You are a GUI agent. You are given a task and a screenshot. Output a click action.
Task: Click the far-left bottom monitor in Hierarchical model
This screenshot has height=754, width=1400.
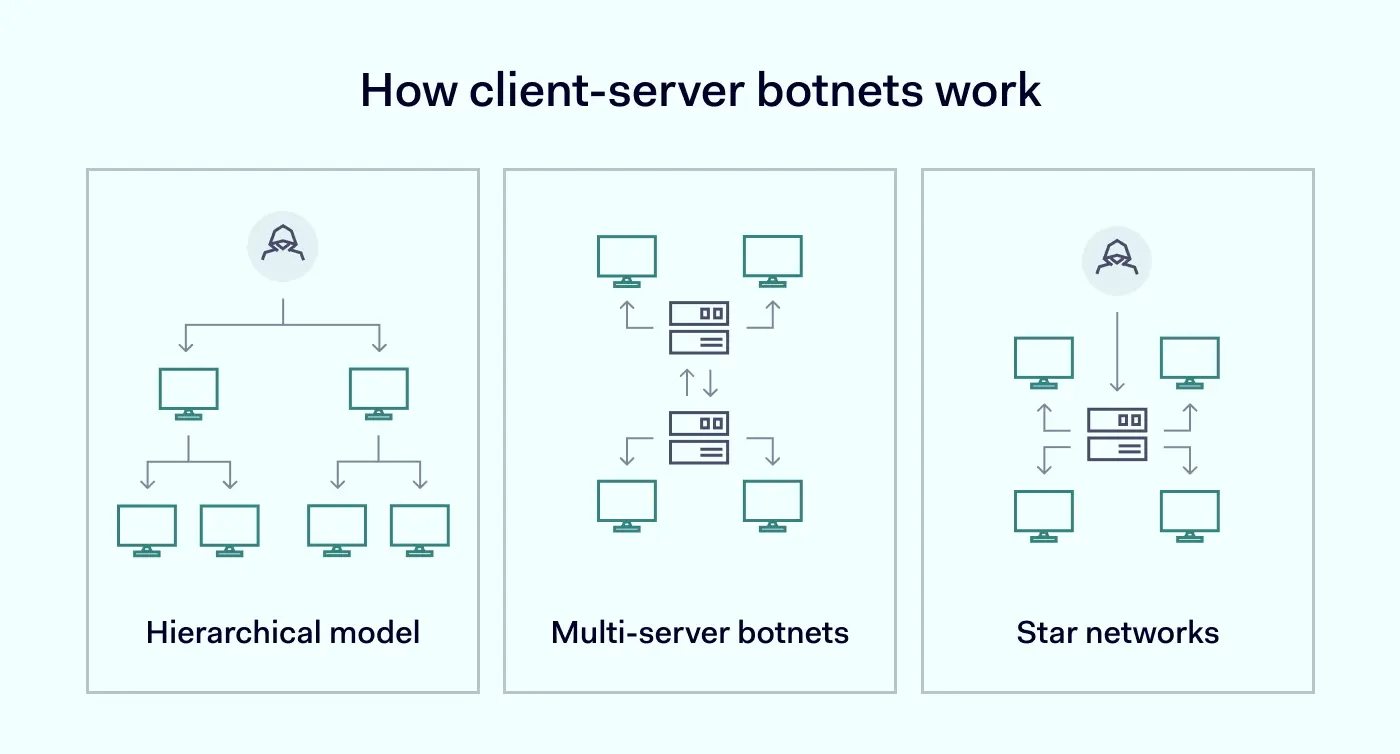point(147,529)
